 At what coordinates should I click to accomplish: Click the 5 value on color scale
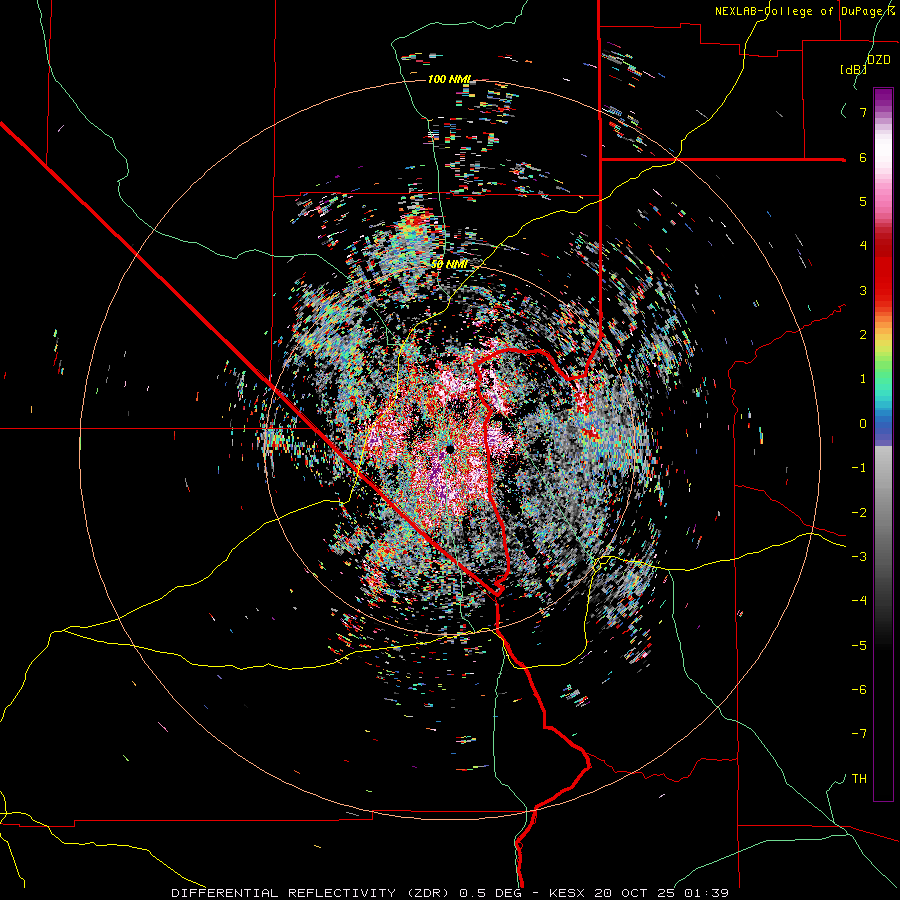coord(863,201)
